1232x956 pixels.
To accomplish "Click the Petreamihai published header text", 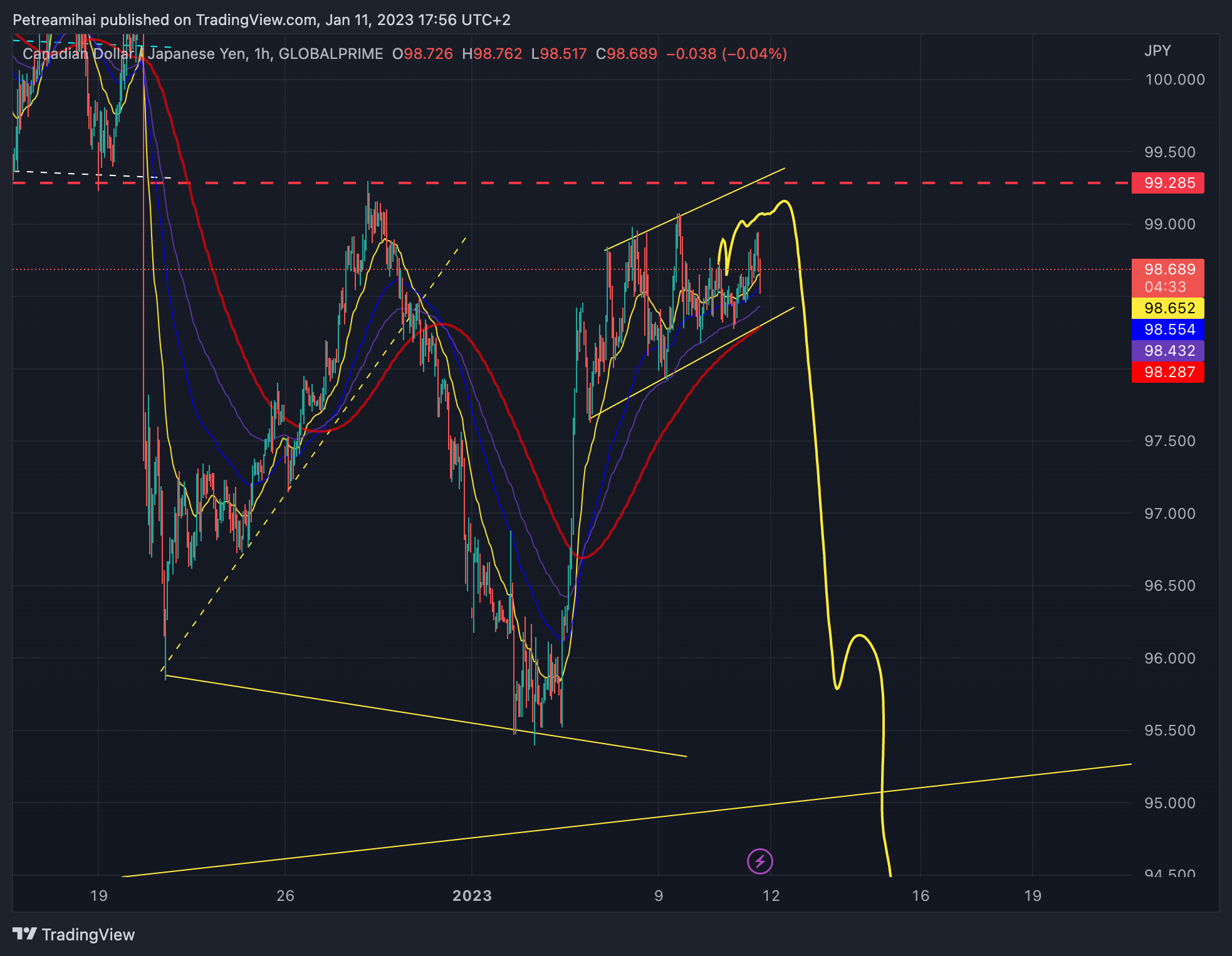I will pyautogui.click(x=261, y=20).
